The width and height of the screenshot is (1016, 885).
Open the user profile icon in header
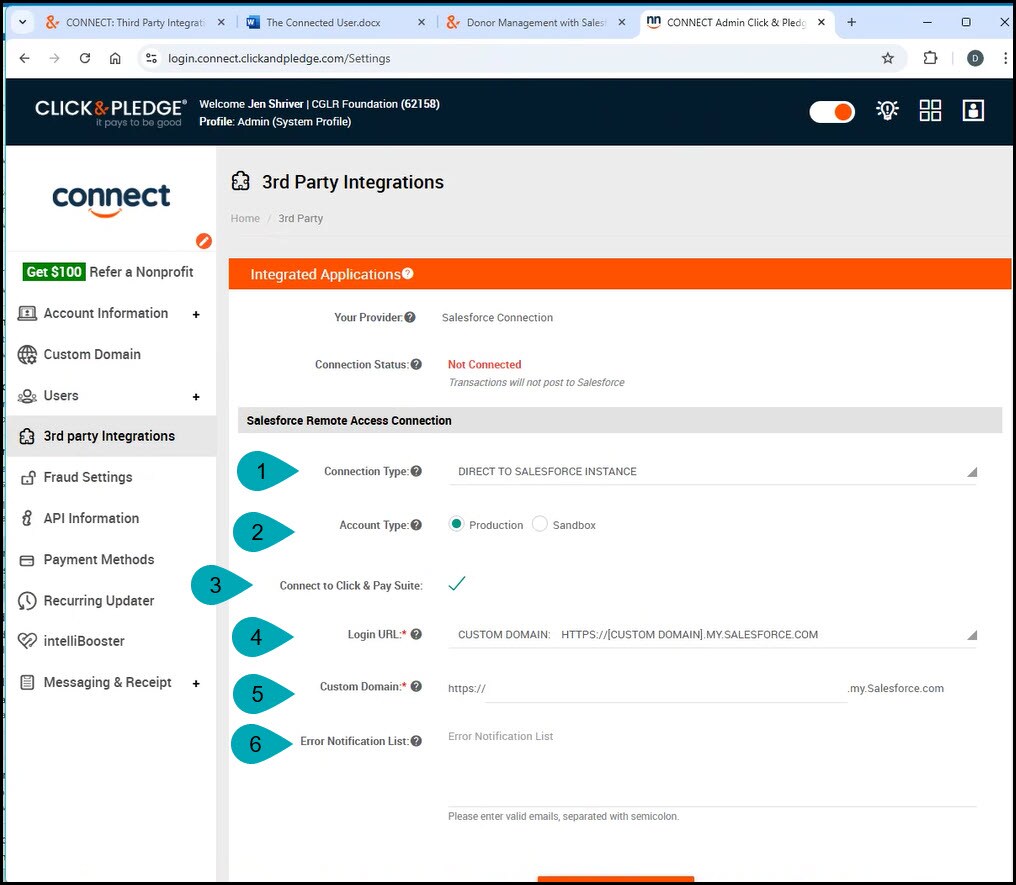(973, 111)
